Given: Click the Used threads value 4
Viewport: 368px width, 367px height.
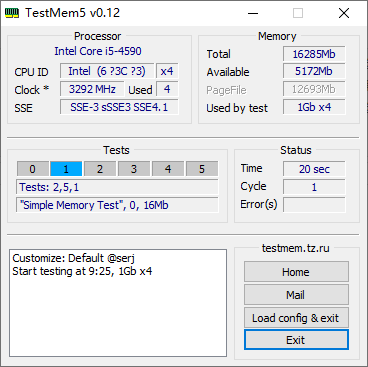Looking at the screenshot, I should [x=167, y=89].
